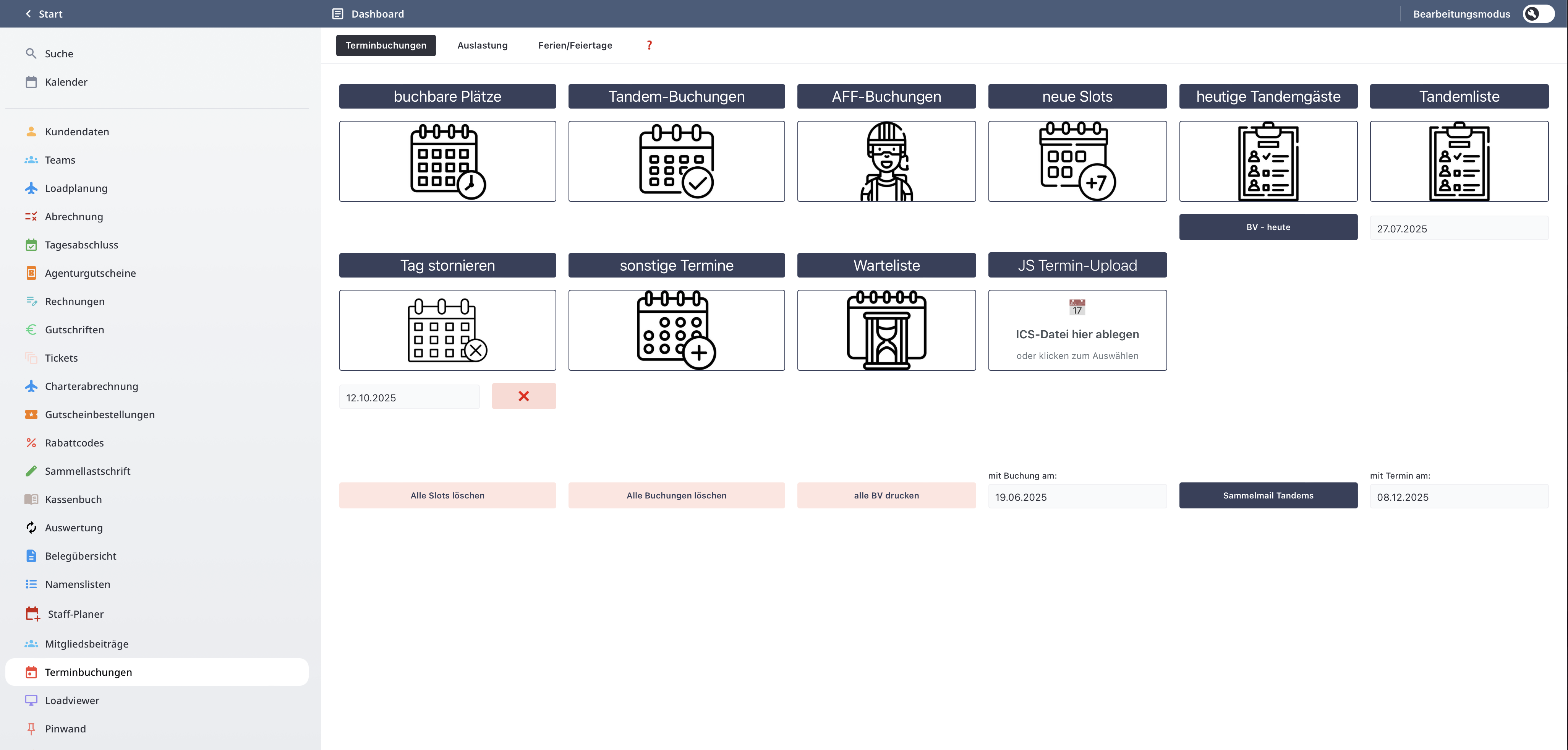Click the Tag stornieren calendar-cancel icon
Screen dimensions: 1568x750
click(x=447, y=330)
